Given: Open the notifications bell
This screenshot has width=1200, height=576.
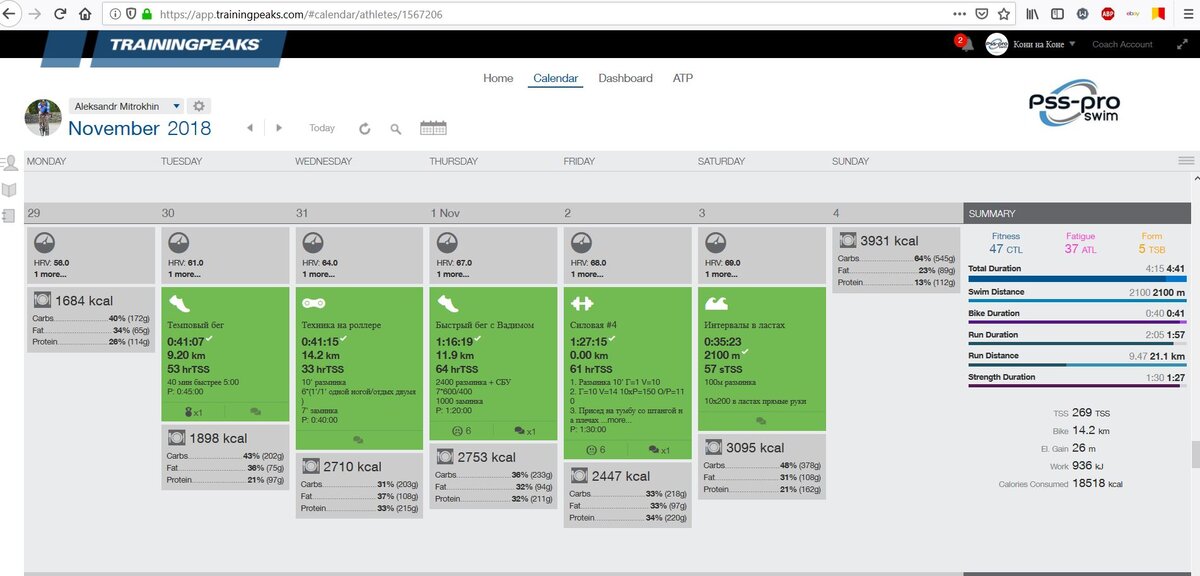Looking at the screenshot, I should [966, 45].
